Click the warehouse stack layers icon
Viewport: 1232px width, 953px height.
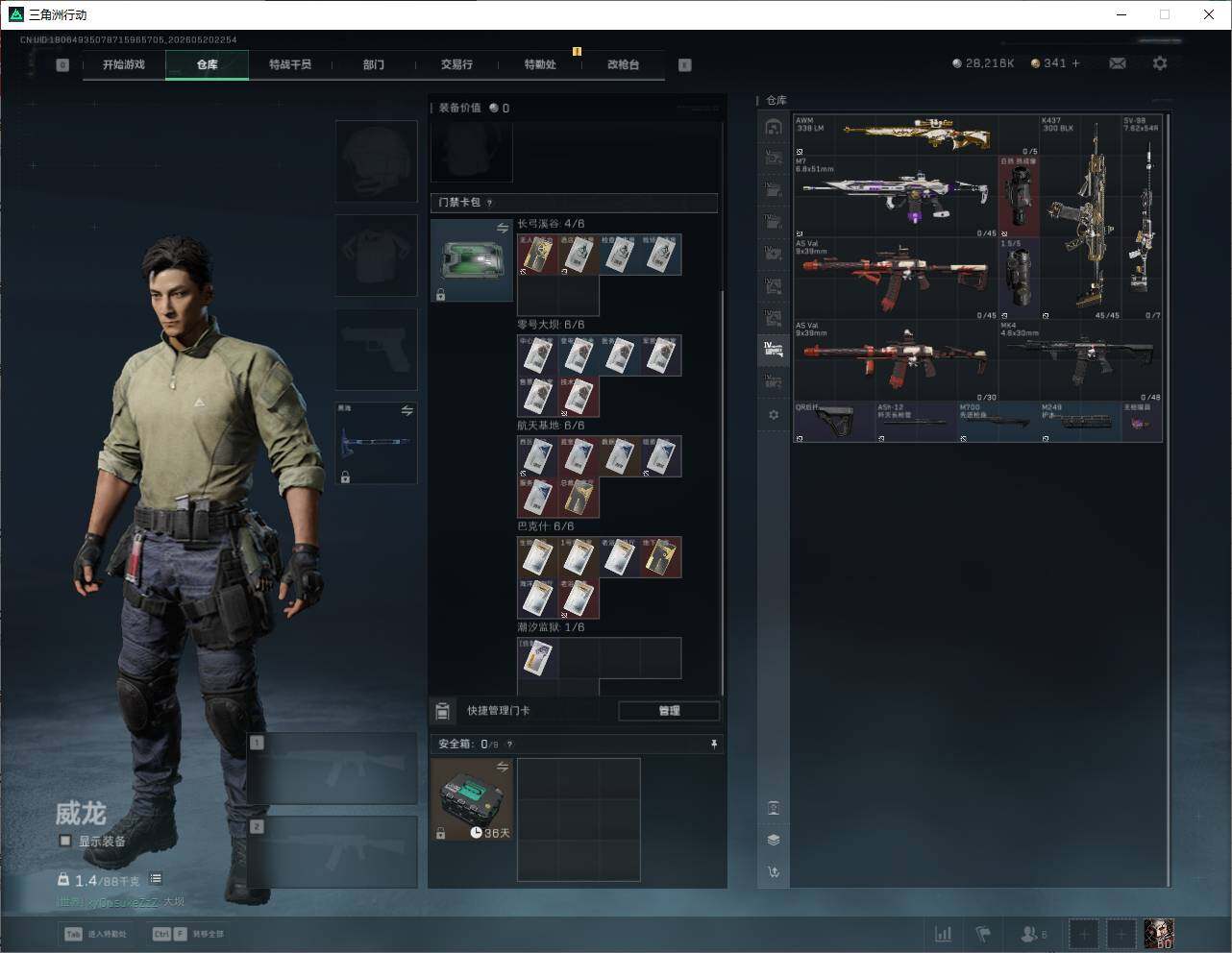[x=774, y=840]
